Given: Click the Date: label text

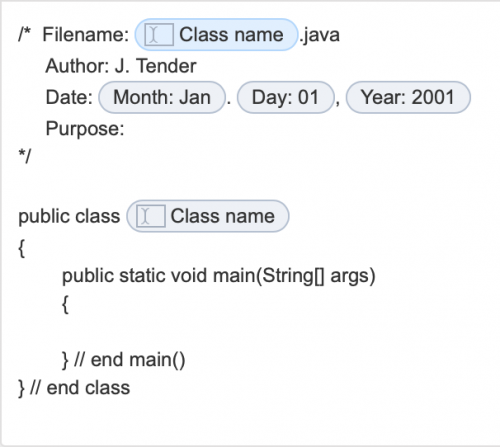Looking at the screenshot, I should pyautogui.click(x=69, y=97).
